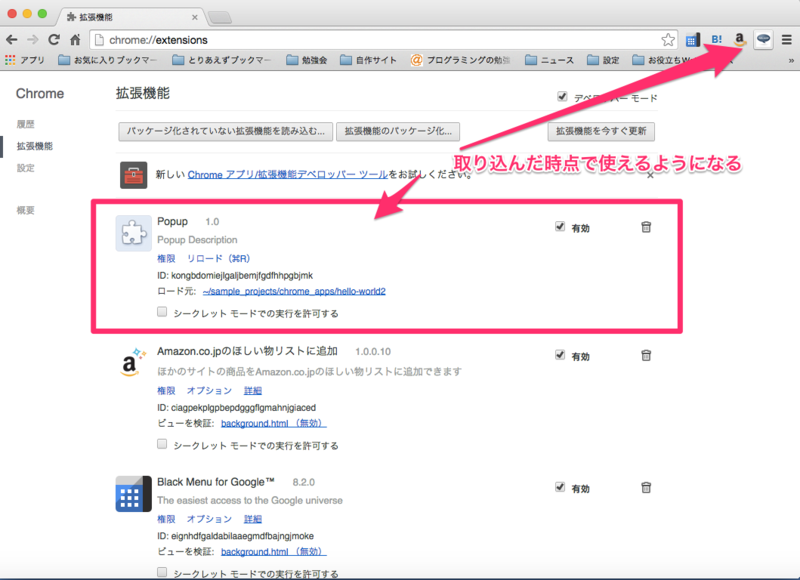Image resolution: width=800 pixels, height=580 pixels.
Task: Click the trash icon for the Popup extension
Action: [x=646, y=227]
